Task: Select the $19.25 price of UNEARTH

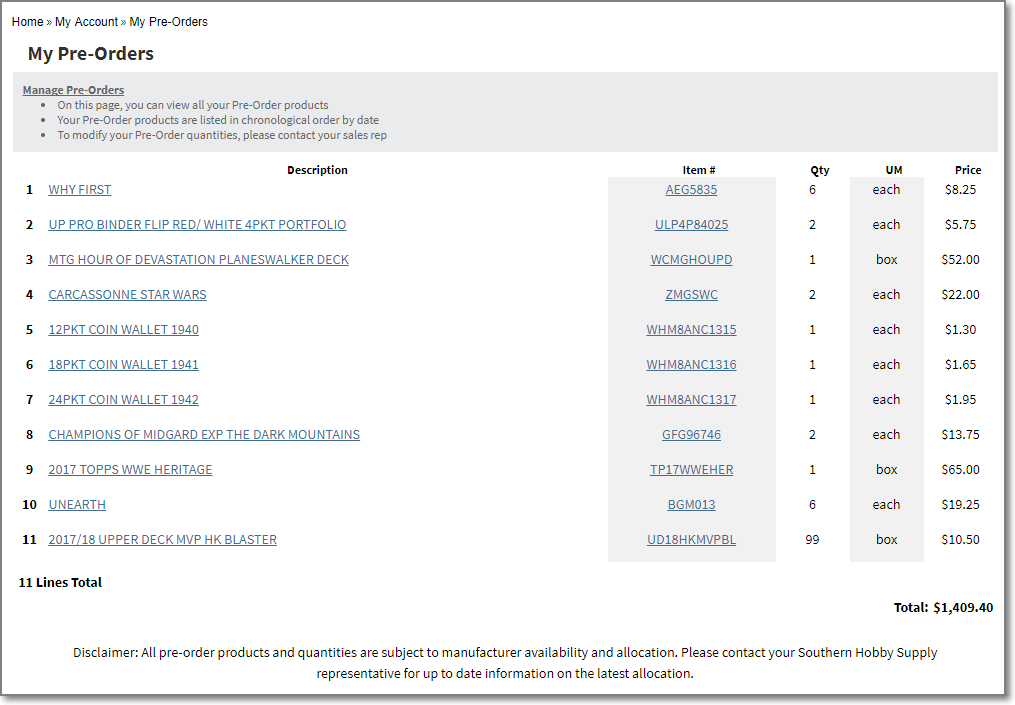Action: click(x=961, y=504)
